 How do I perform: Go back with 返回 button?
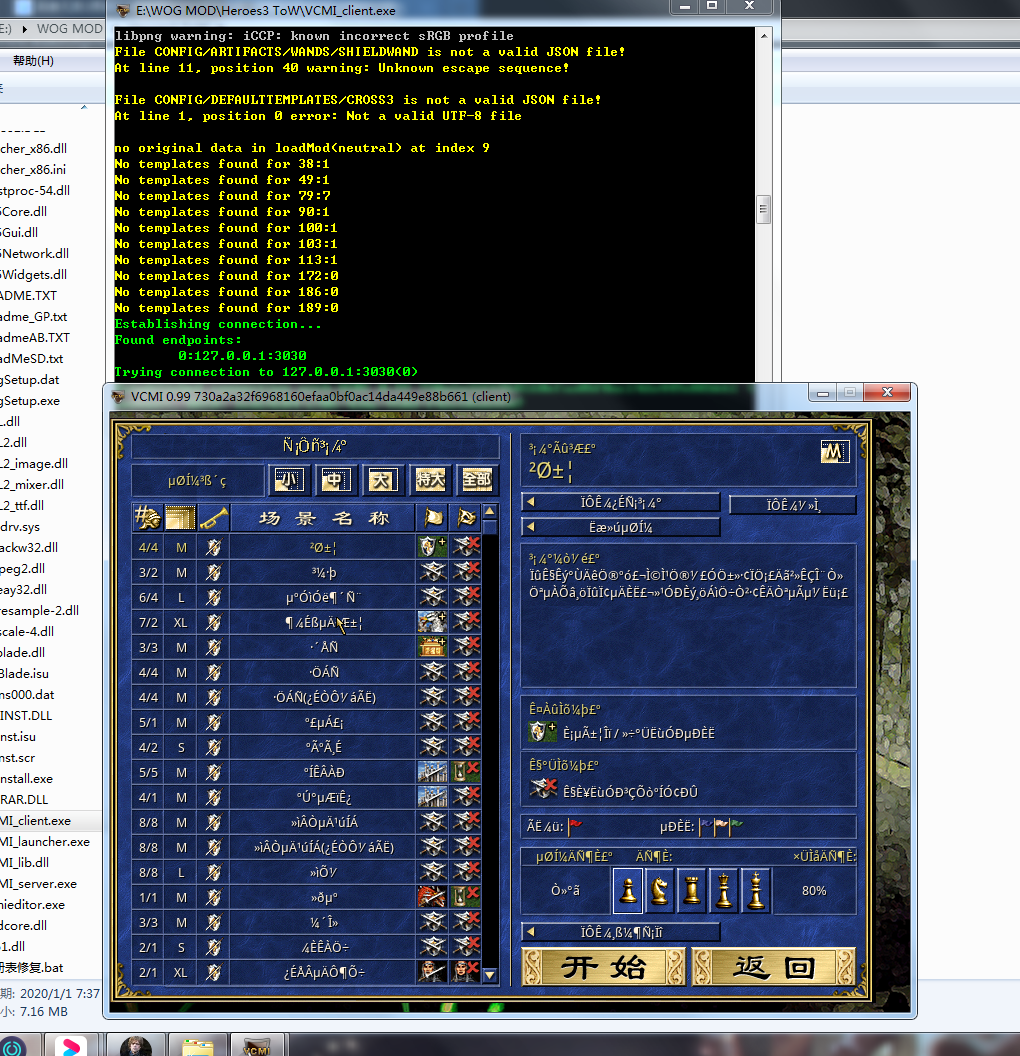click(774, 967)
